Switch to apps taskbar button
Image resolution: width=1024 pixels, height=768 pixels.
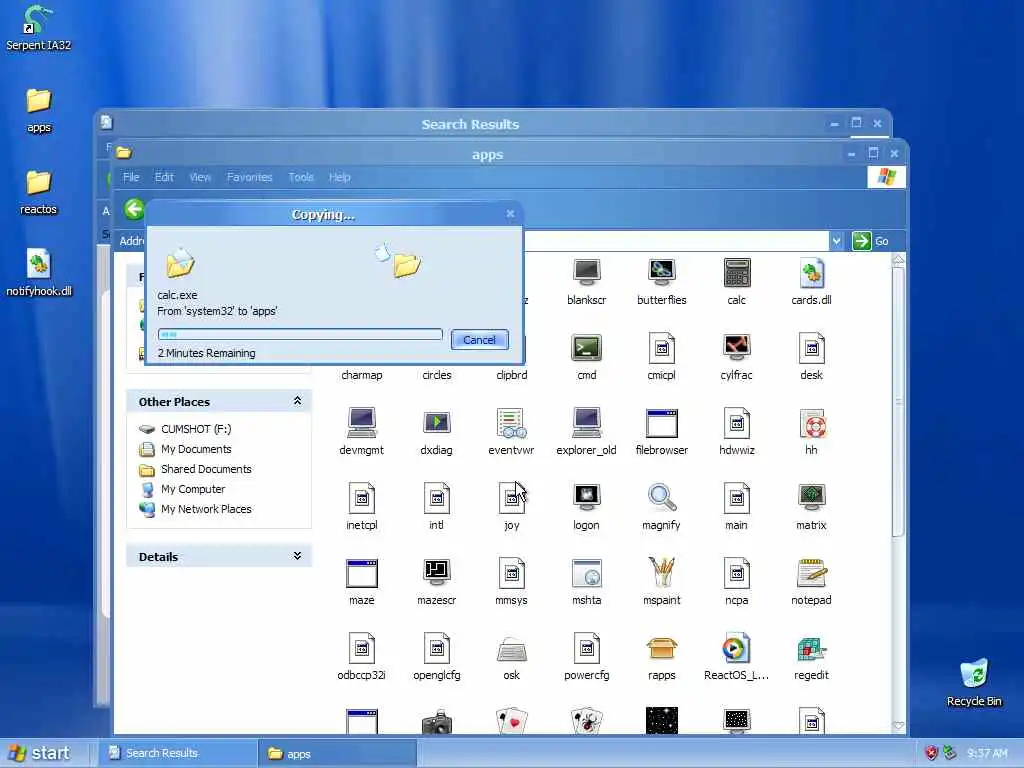pyautogui.click(x=337, y=754)
